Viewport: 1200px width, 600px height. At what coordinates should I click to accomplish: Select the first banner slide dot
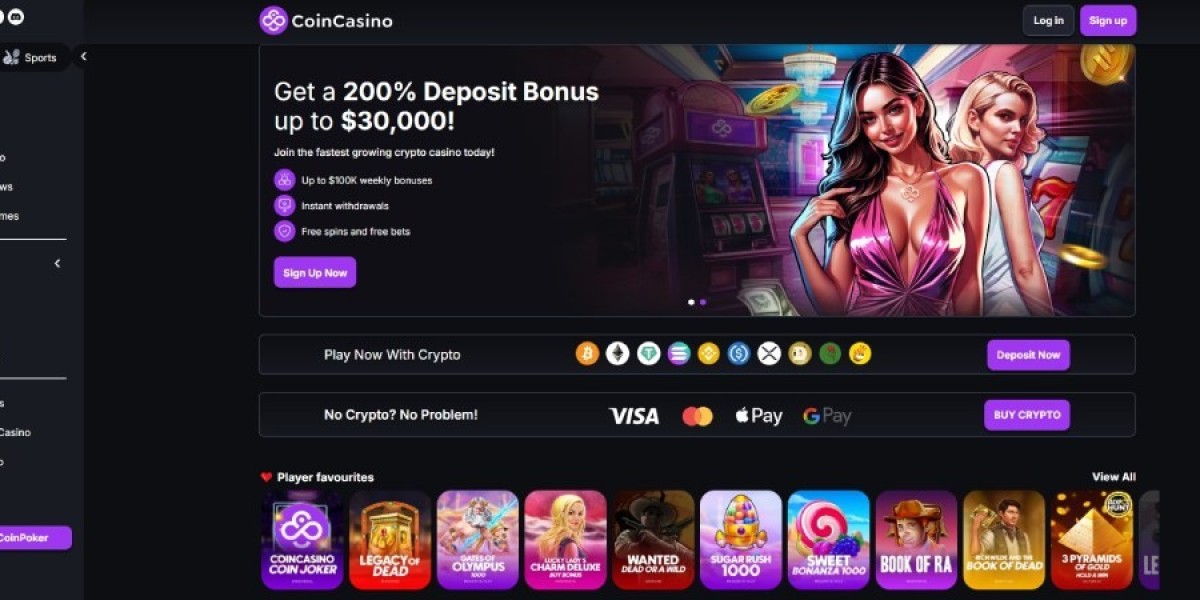click(x=691, y=301)
